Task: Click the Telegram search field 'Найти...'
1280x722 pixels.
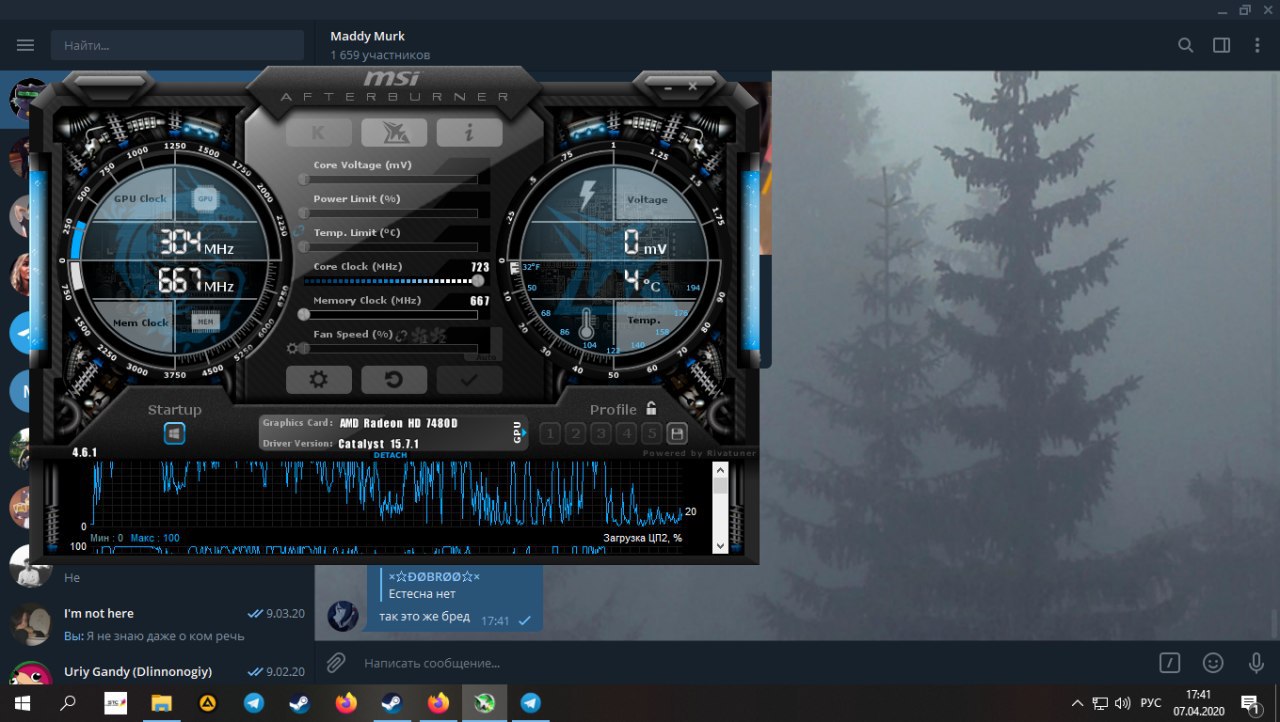Action: [x=177, y=45]
